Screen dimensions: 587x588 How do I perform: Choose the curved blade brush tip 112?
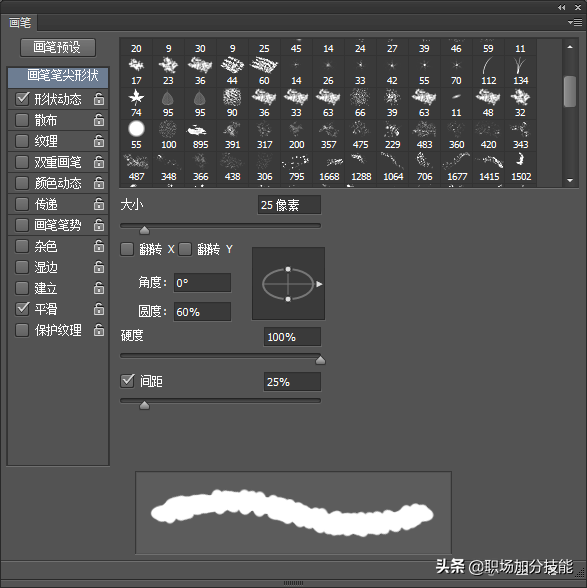[x=488, y=71]
